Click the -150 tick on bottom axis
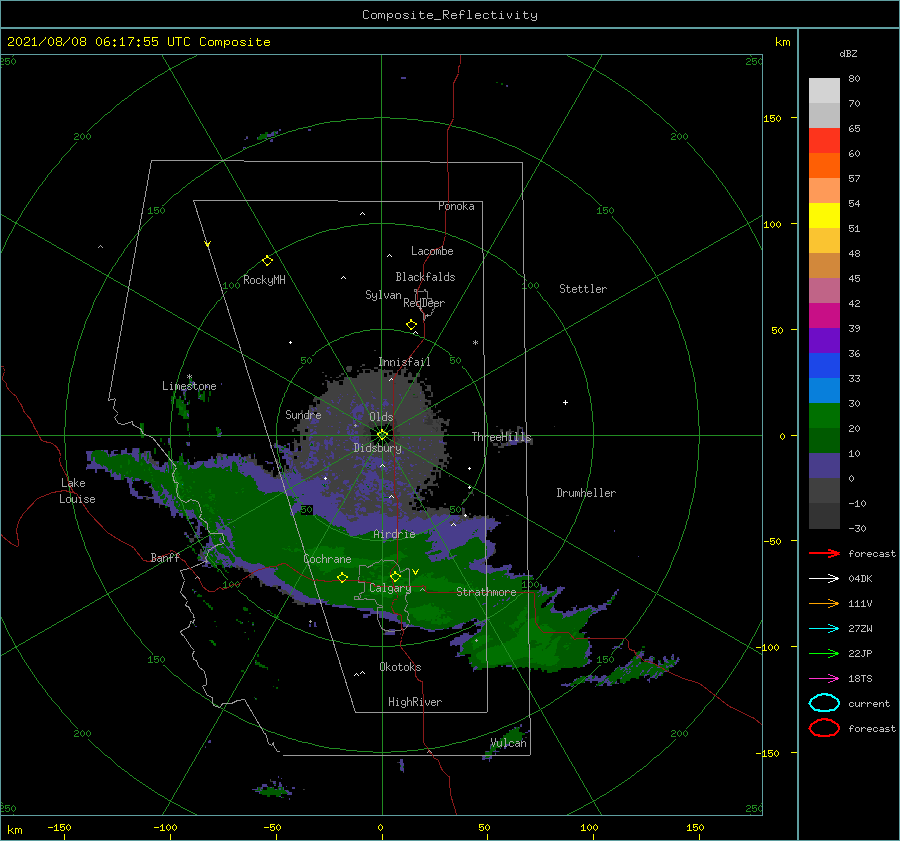 pos(59,827)
